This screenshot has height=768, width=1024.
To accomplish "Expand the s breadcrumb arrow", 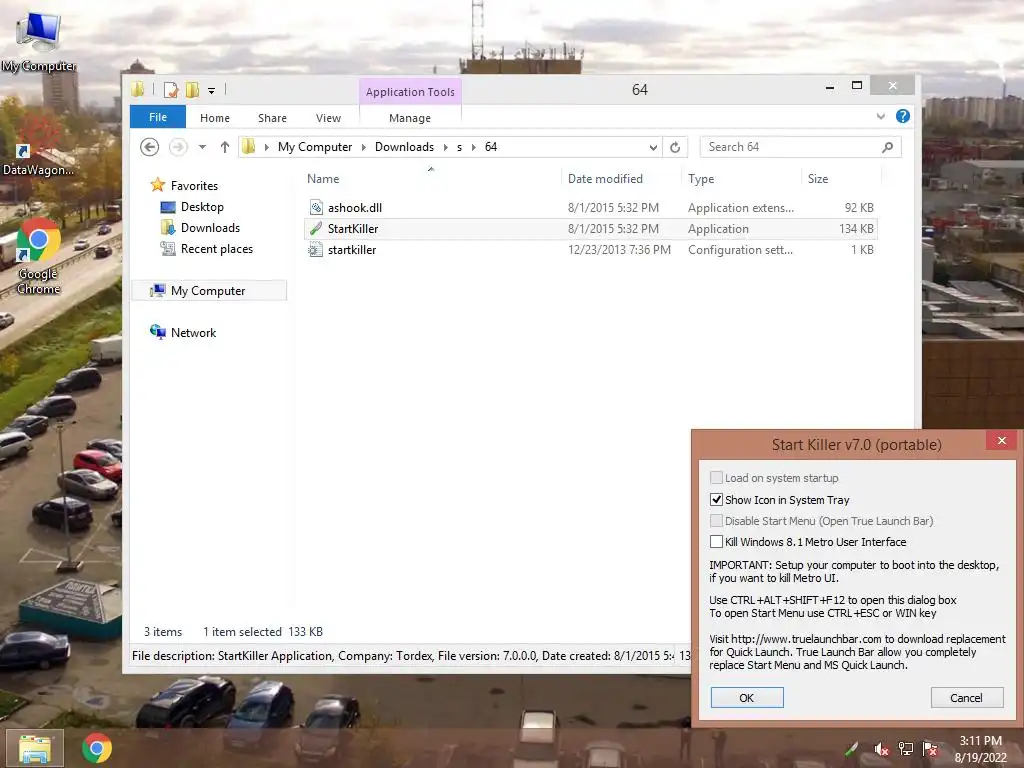I will 473,147.
